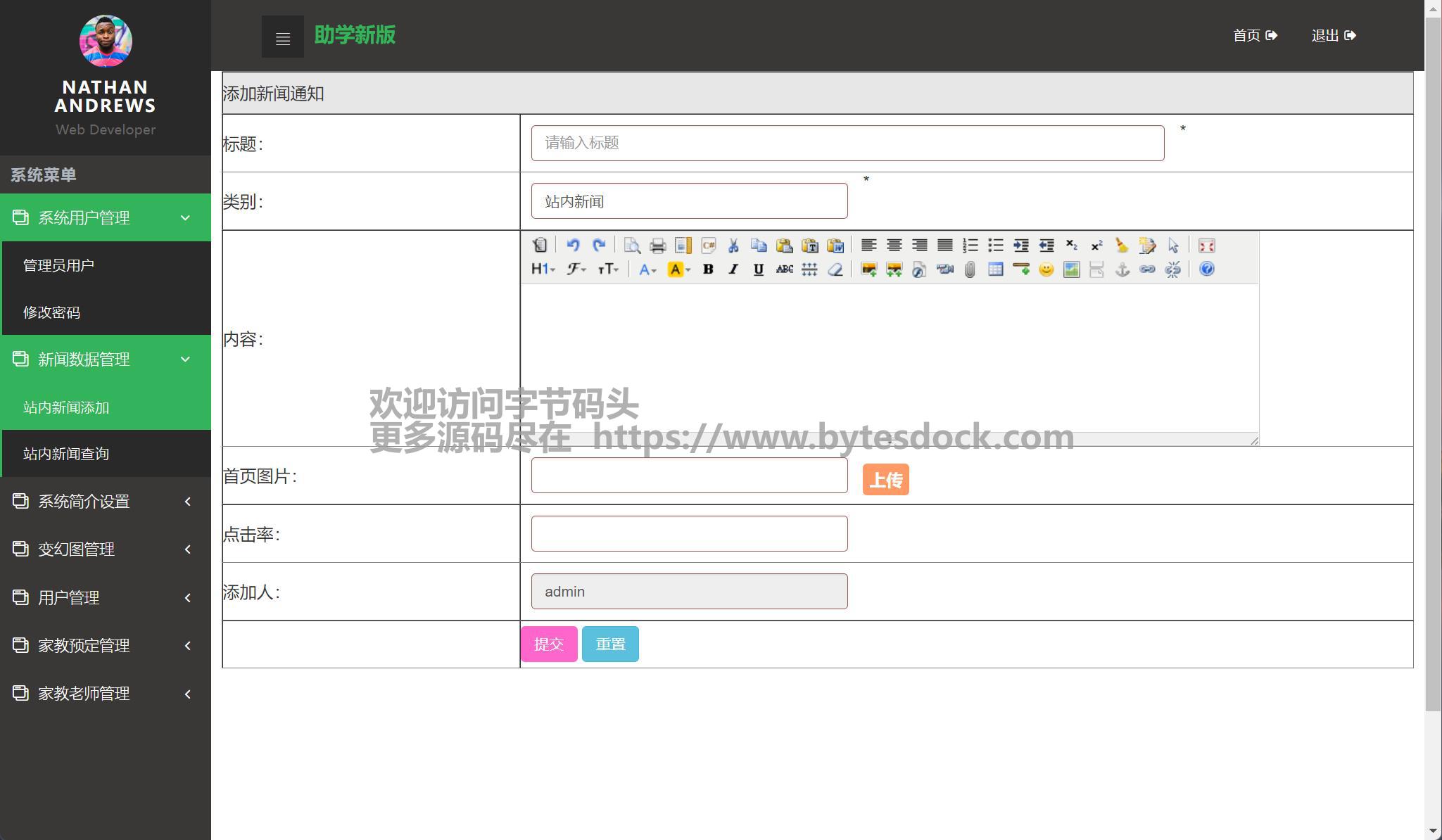The width and height of the screenshot is (1442, 840).
Task: Insert emoticon using smiley face icon
Action: [1046, 269]
